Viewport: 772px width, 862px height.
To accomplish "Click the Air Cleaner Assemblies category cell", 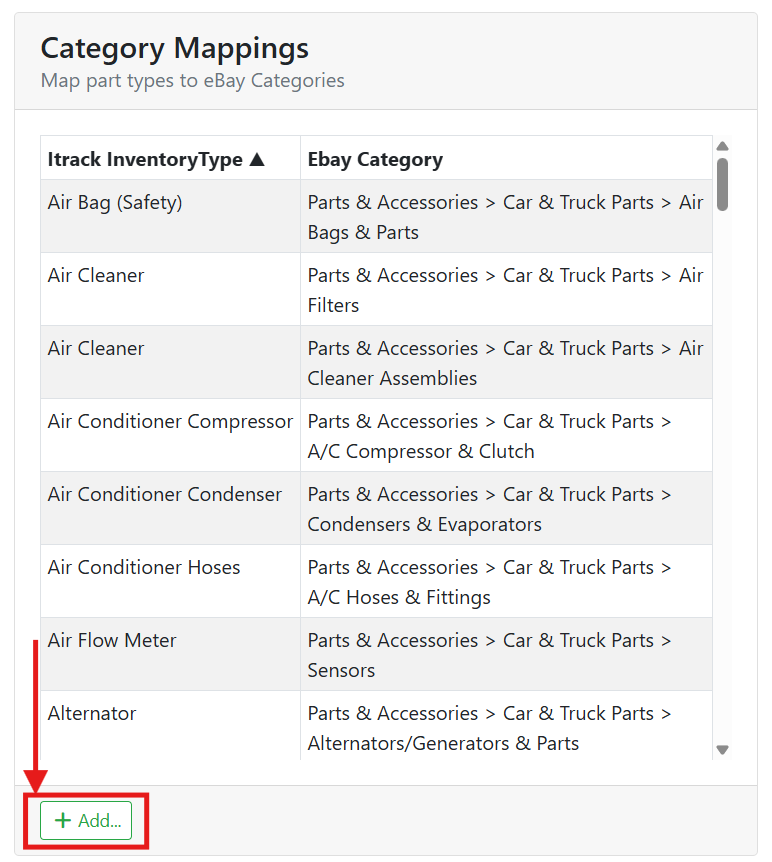I will (506, 362).
